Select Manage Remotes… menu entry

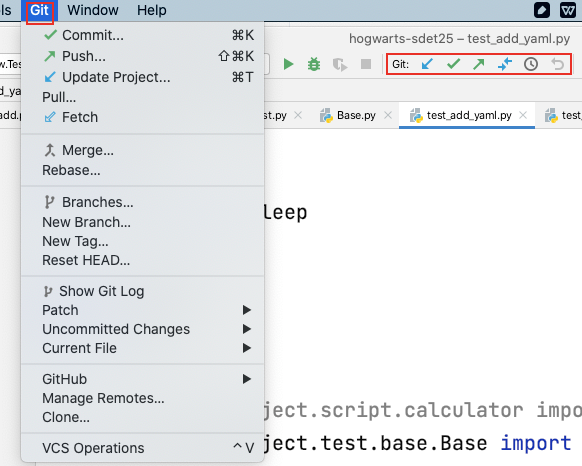click(x=143, y=398)
